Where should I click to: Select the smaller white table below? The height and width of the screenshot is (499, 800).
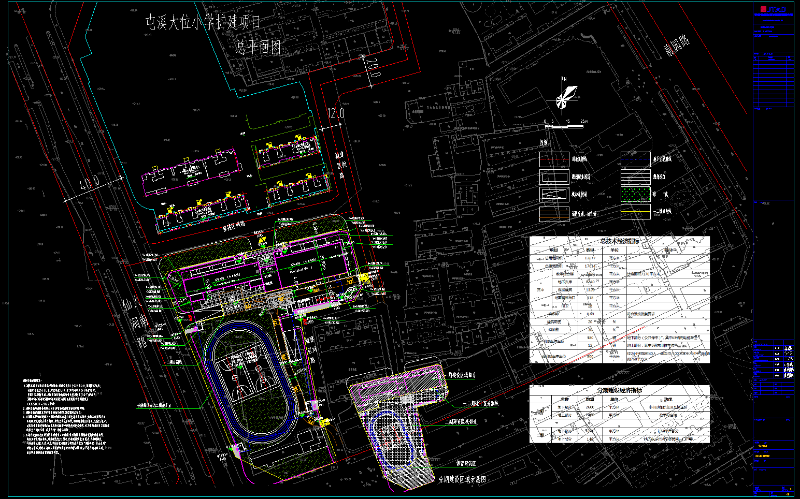pos(618,417)
